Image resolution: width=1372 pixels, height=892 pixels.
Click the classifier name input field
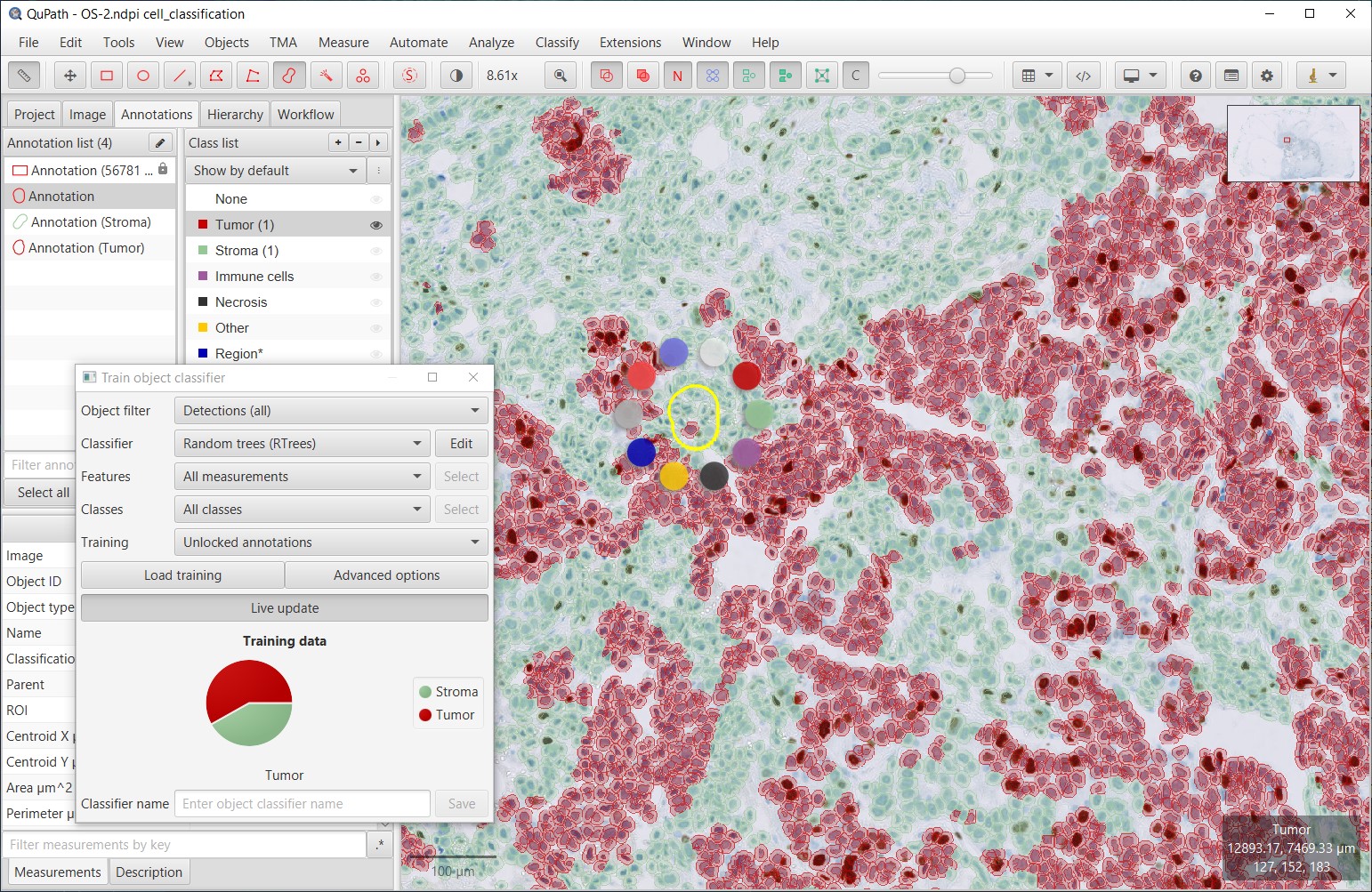tap(303, 804)
